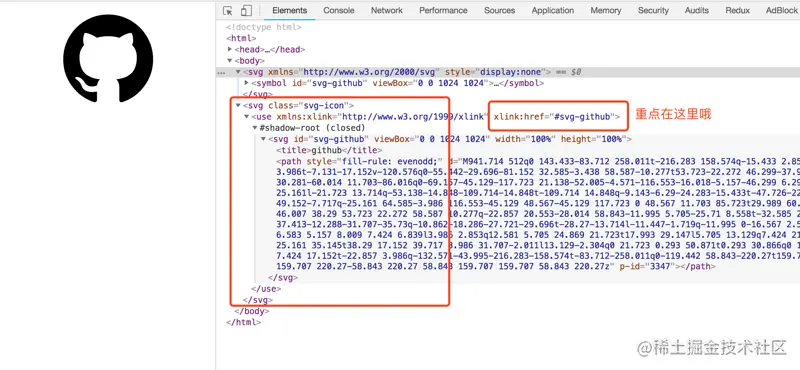The image size is (800, 370).
Task: Collapse the use xmlns:xlink node arrow
Action: point(247,116)
